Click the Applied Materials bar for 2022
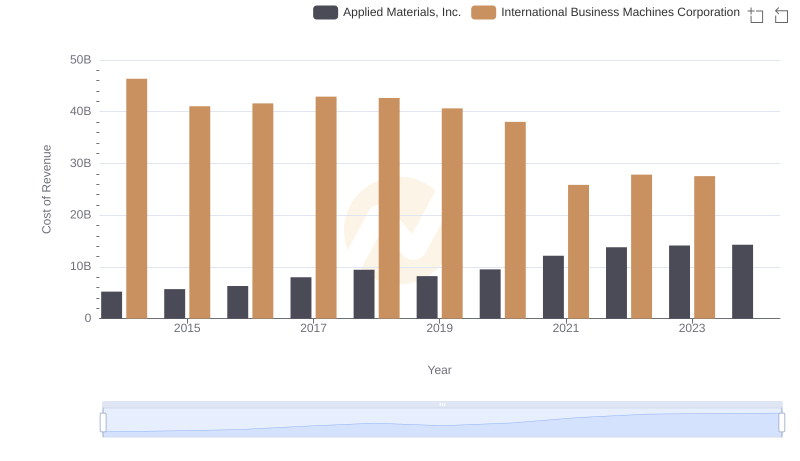800x461 pixels. pos(616,283)
